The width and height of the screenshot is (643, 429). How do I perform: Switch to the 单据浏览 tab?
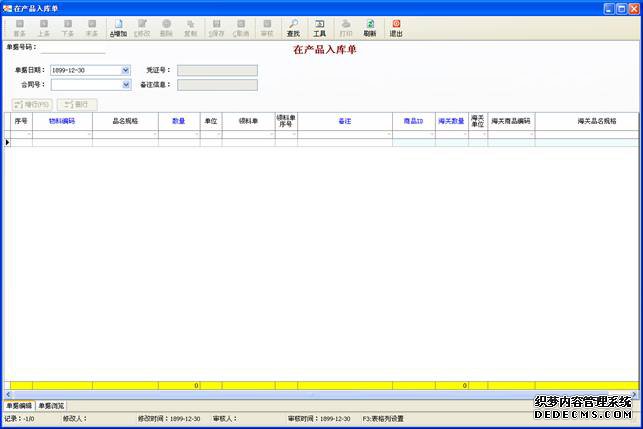click(51, 406)
